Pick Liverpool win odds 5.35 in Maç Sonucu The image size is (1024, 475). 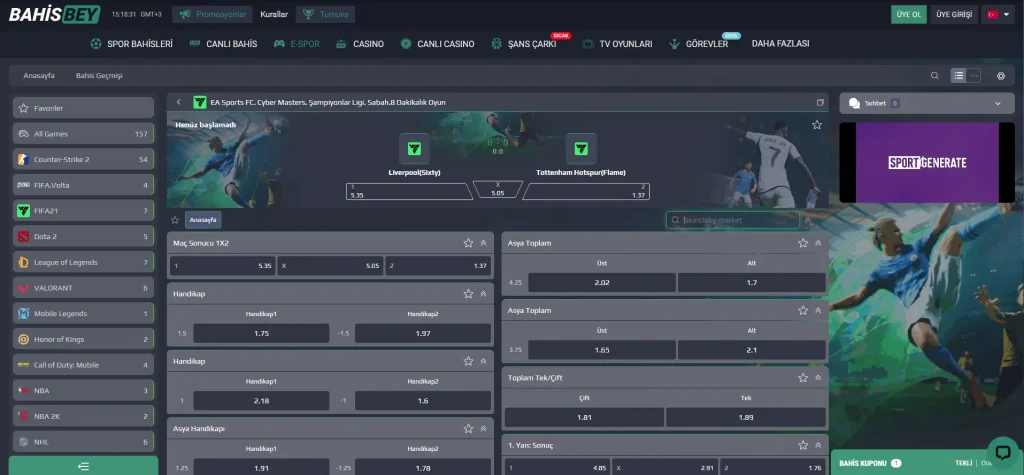[x=222, y=266]
